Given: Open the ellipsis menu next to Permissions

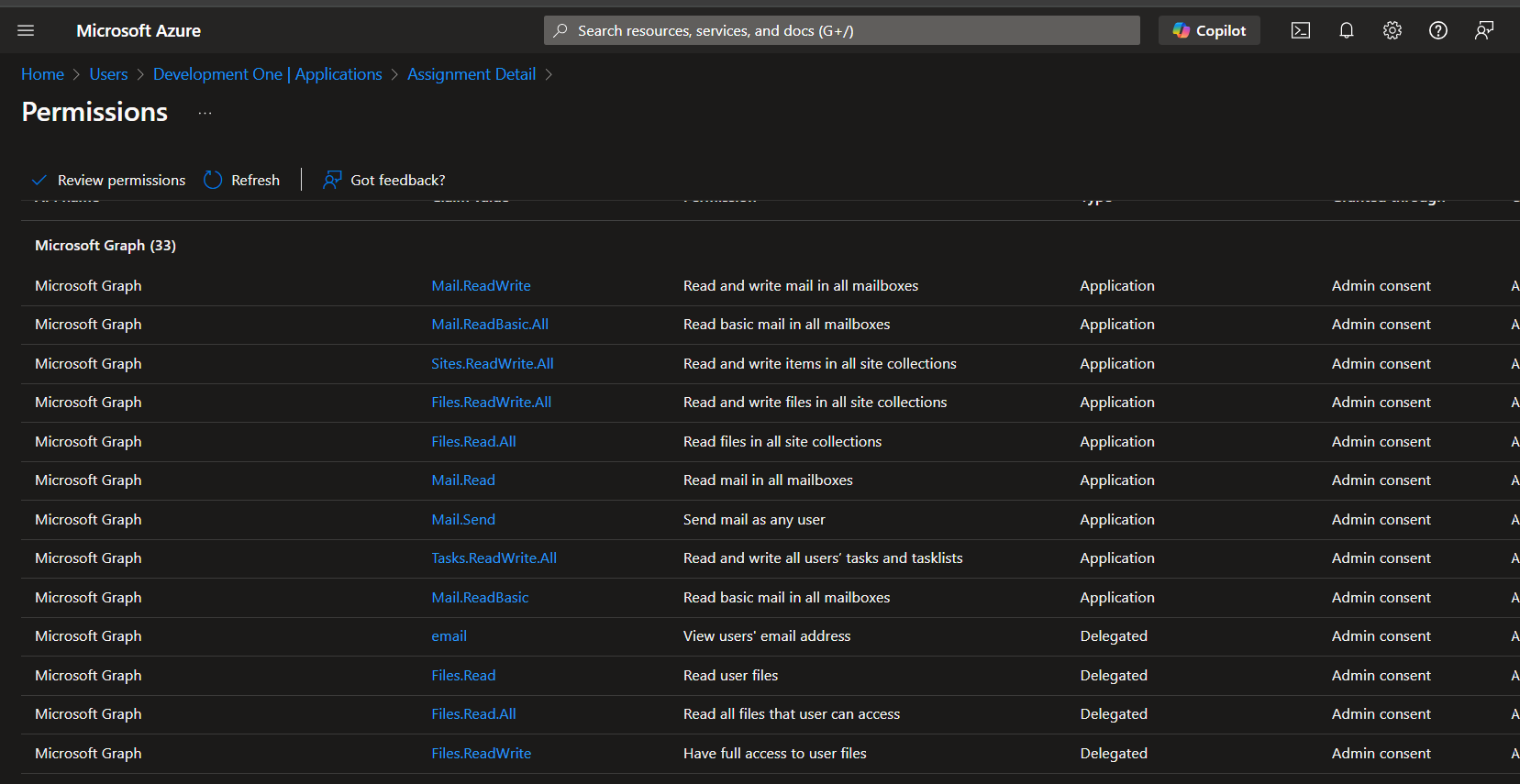Looking at the screenshot, I should click(x=205, y=113).
